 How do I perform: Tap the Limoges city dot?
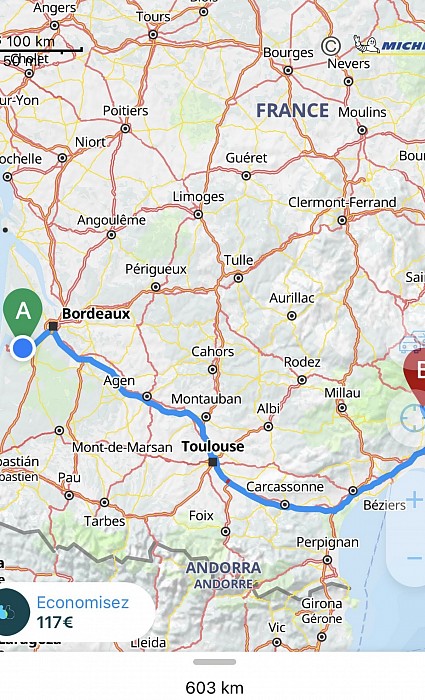[x=198, y=214]
